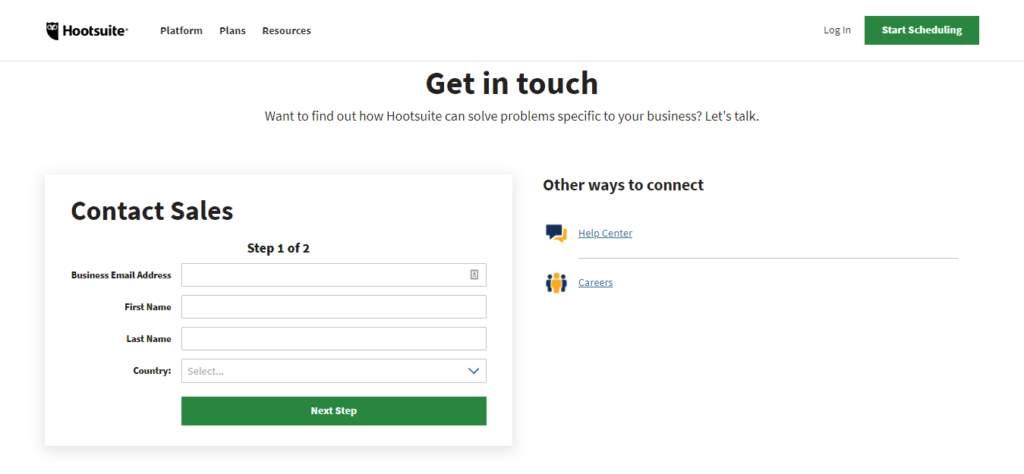The width and height of the screenshot is (1024, 474).
Task: Click the Contact Sales heading
Action: [152, 211]
